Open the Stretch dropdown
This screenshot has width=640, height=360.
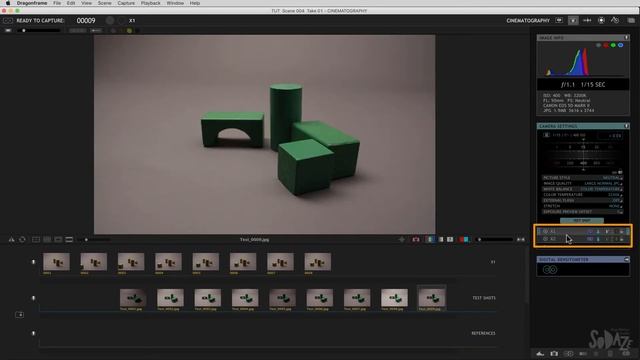tap(582, 206)
